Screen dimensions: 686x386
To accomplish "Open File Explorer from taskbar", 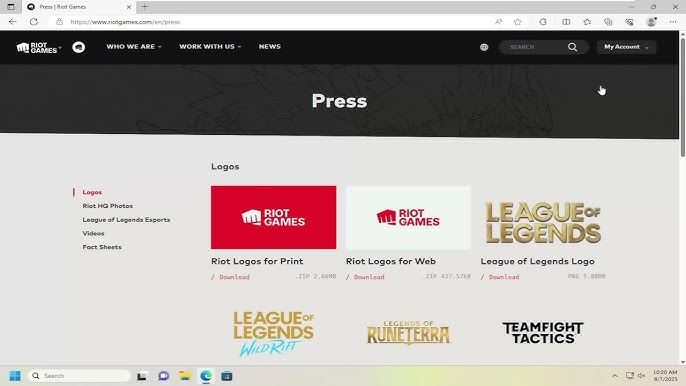I will (185, 376).
